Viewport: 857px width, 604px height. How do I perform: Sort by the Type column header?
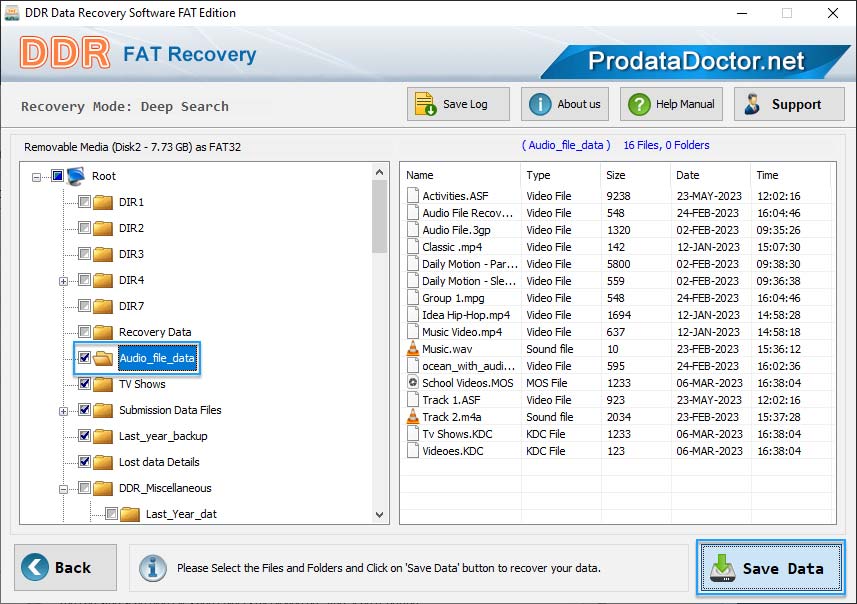tap(560, 175)
